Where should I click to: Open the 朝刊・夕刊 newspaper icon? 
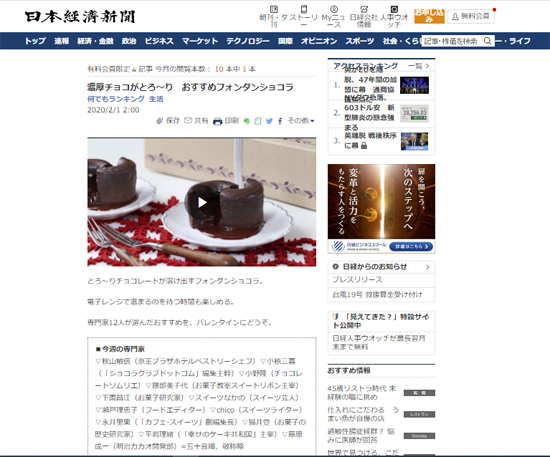coord(274,9)
